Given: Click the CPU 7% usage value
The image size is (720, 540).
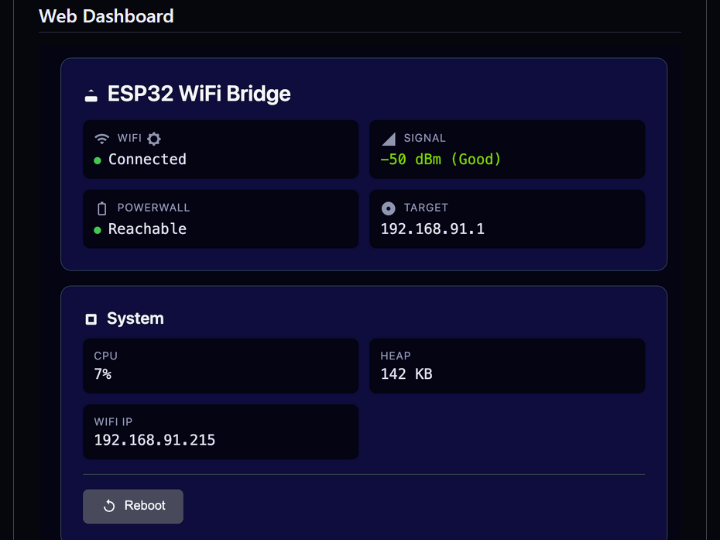Looking at the screenshot, I should tap(103, 374).
